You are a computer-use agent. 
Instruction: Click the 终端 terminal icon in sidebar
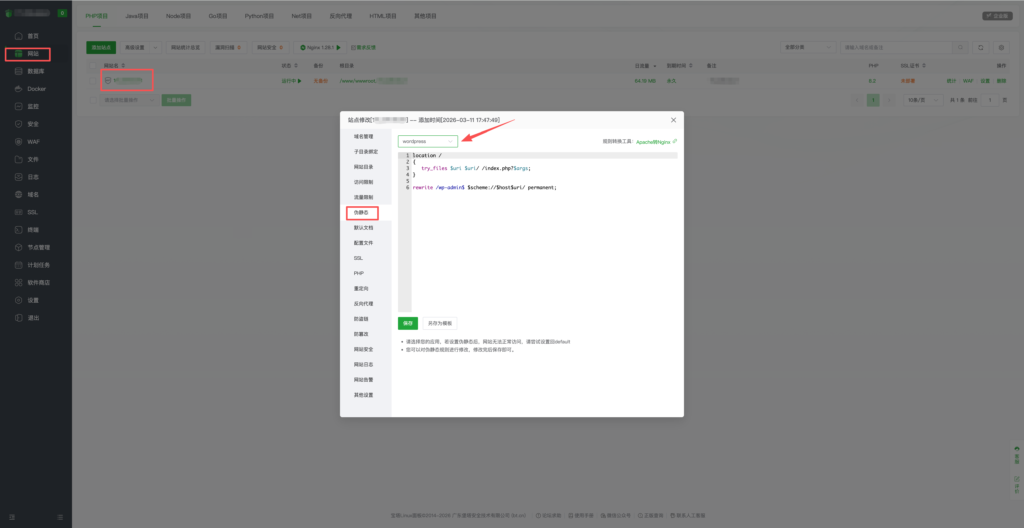click(x=18, y=229)
